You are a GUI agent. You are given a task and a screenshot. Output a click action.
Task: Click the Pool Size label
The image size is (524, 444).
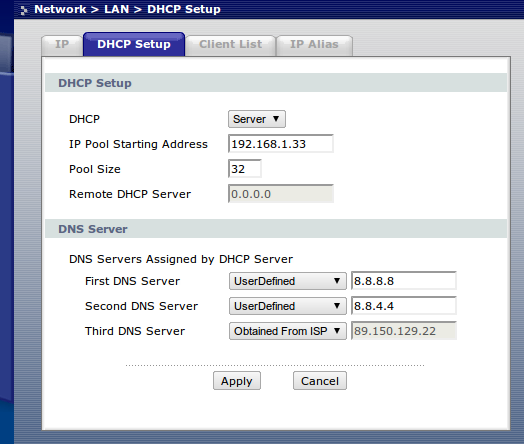pos(95,169)
